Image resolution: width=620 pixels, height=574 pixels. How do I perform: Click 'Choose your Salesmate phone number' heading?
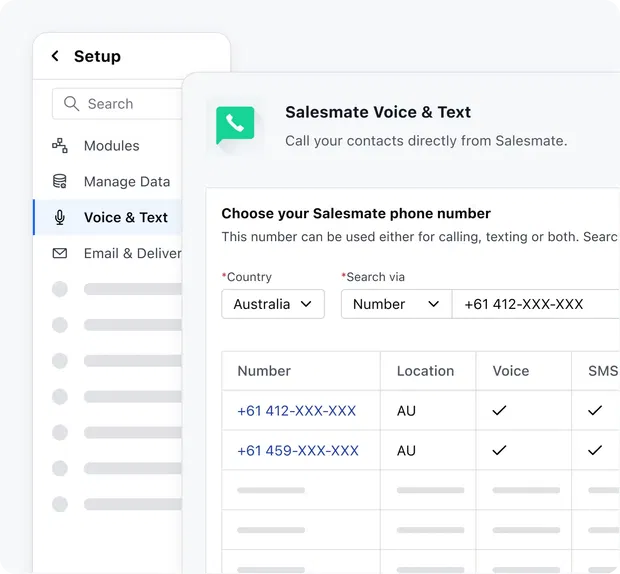tap(356, 213)
